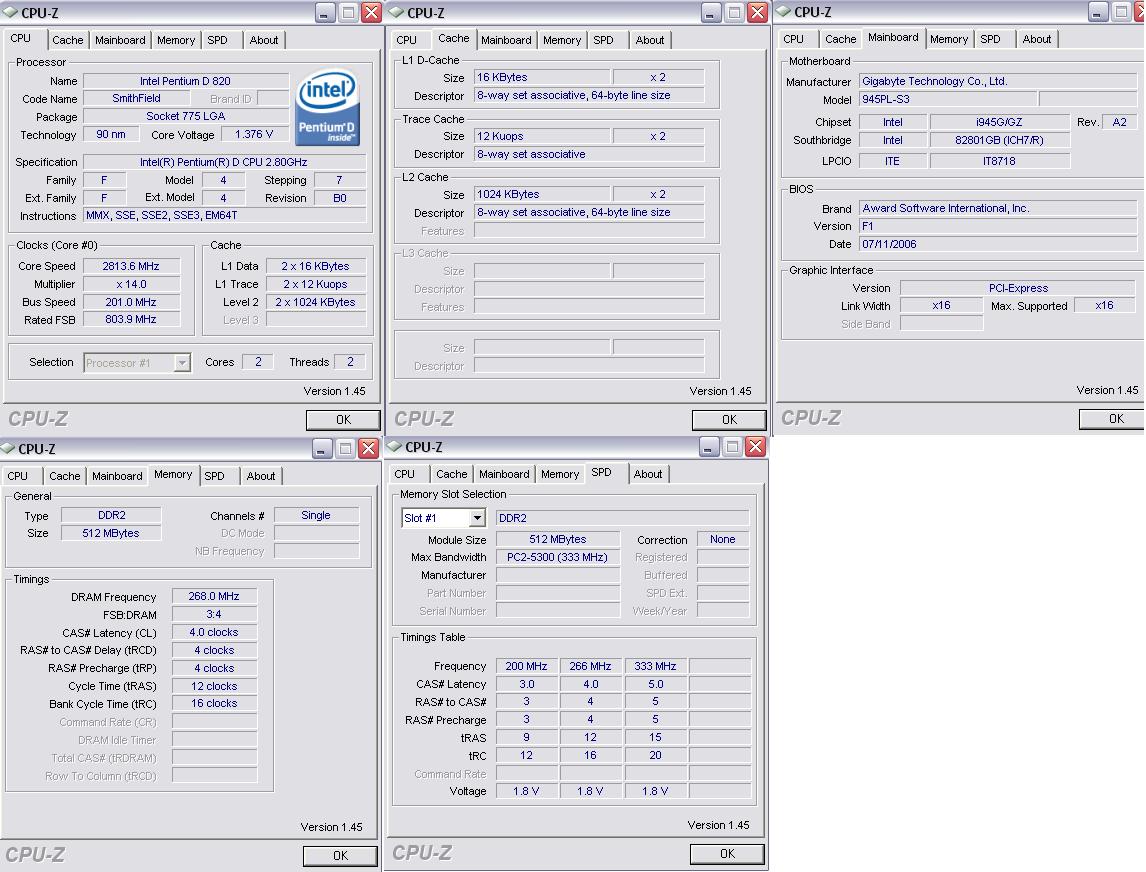Open Cache tab in the Motherboard window
The image size is (1146, 872).
click(x=840, y=39)
